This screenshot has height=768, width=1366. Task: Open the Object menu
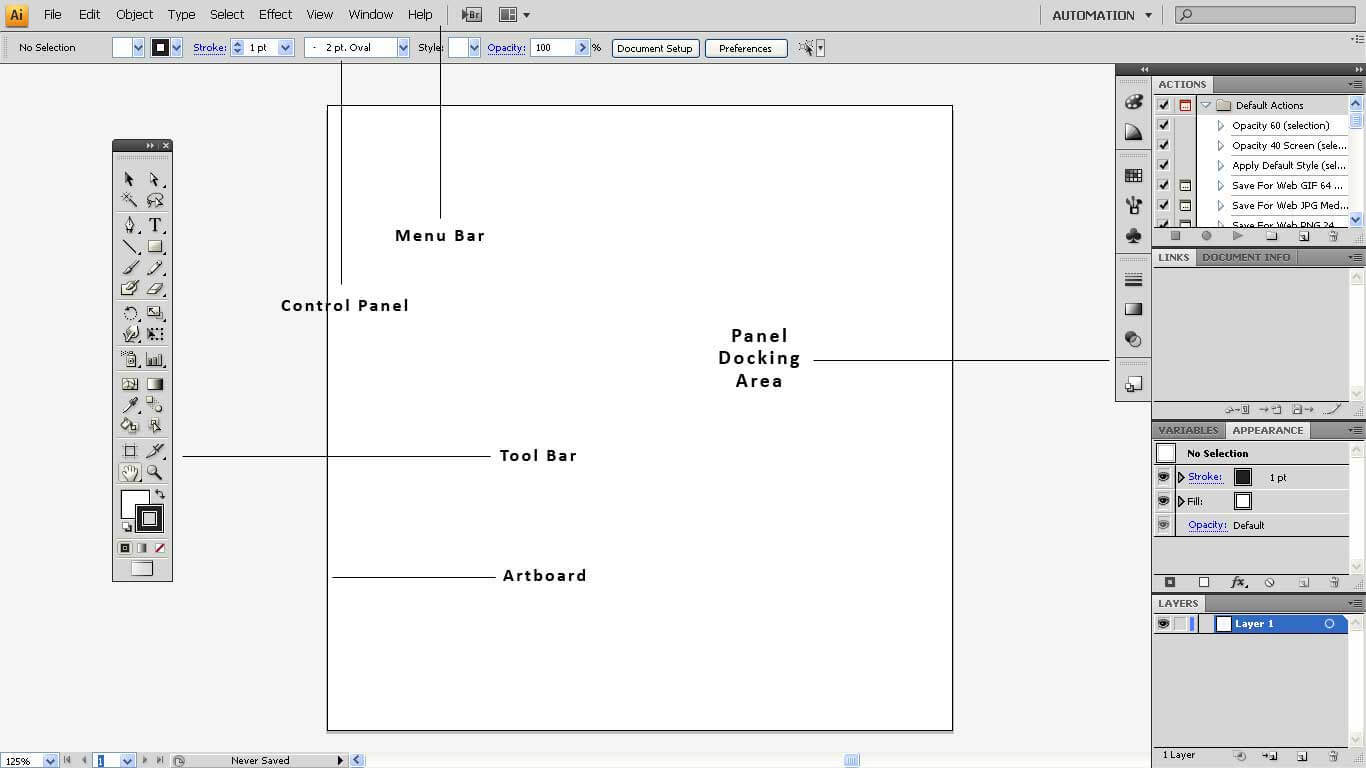134,14
